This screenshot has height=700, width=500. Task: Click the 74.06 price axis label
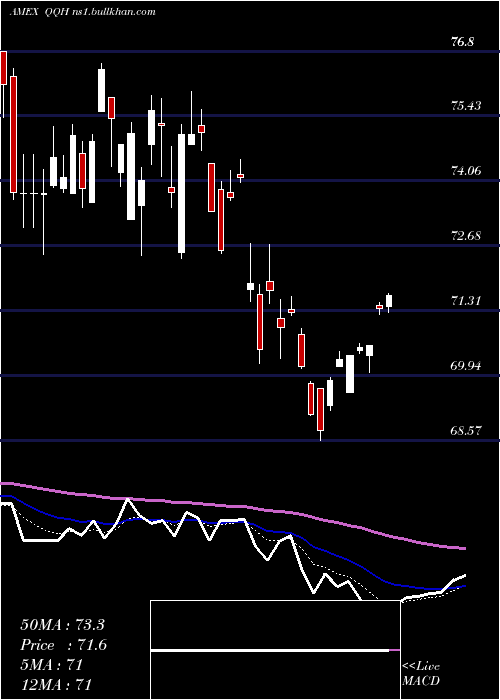click(x=466, y=171)
